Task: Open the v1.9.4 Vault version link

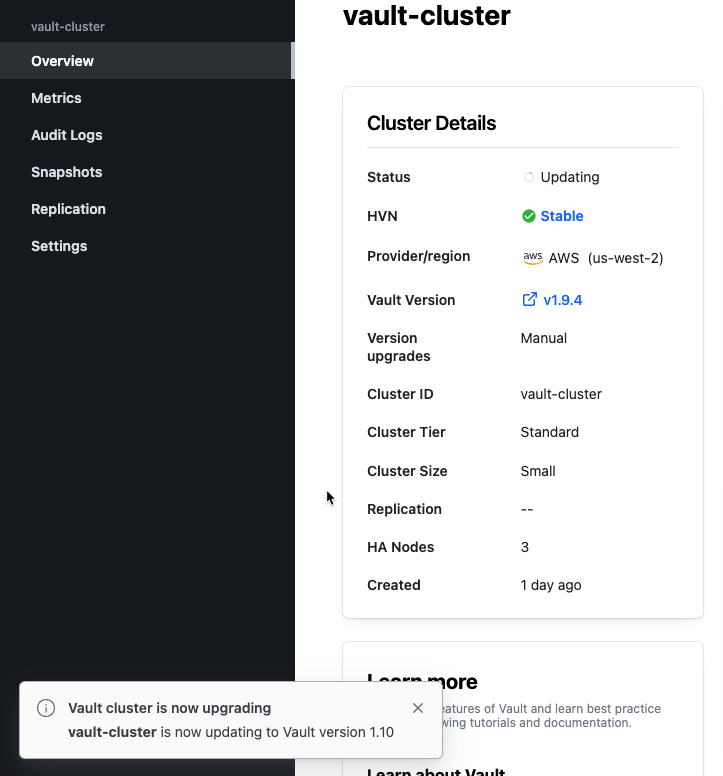Action: click(x=563, y=300)
